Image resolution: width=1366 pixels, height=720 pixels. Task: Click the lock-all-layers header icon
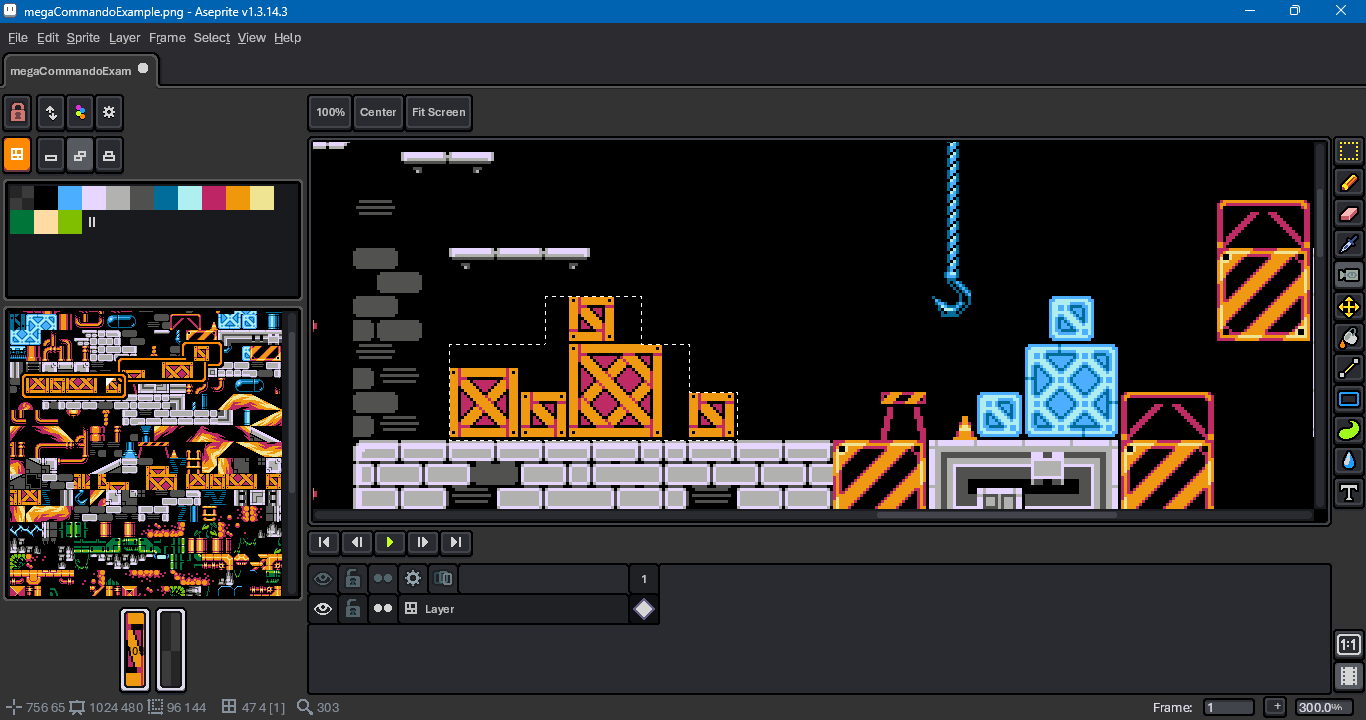[352, 578]
